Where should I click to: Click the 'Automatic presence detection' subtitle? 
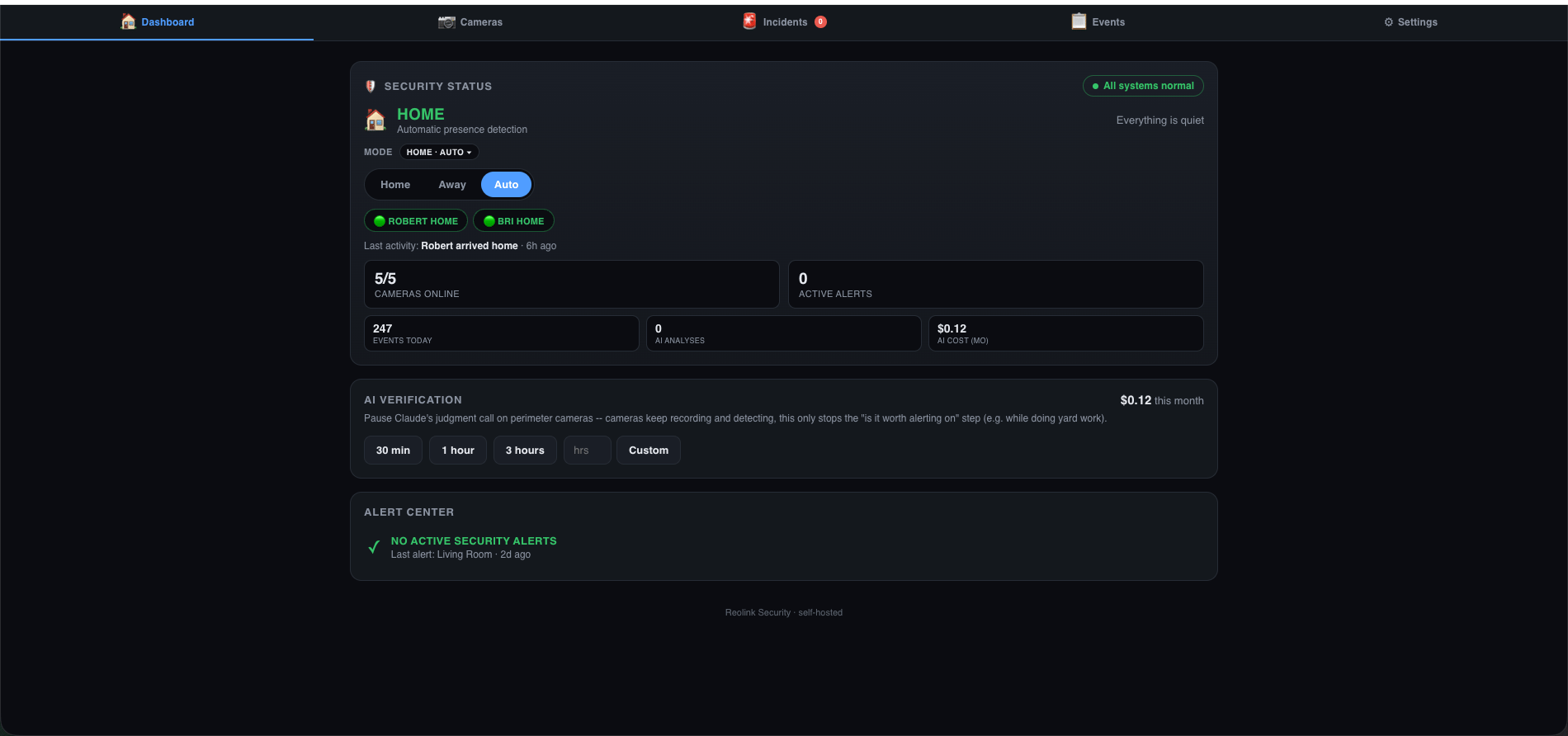pos(462,130)
